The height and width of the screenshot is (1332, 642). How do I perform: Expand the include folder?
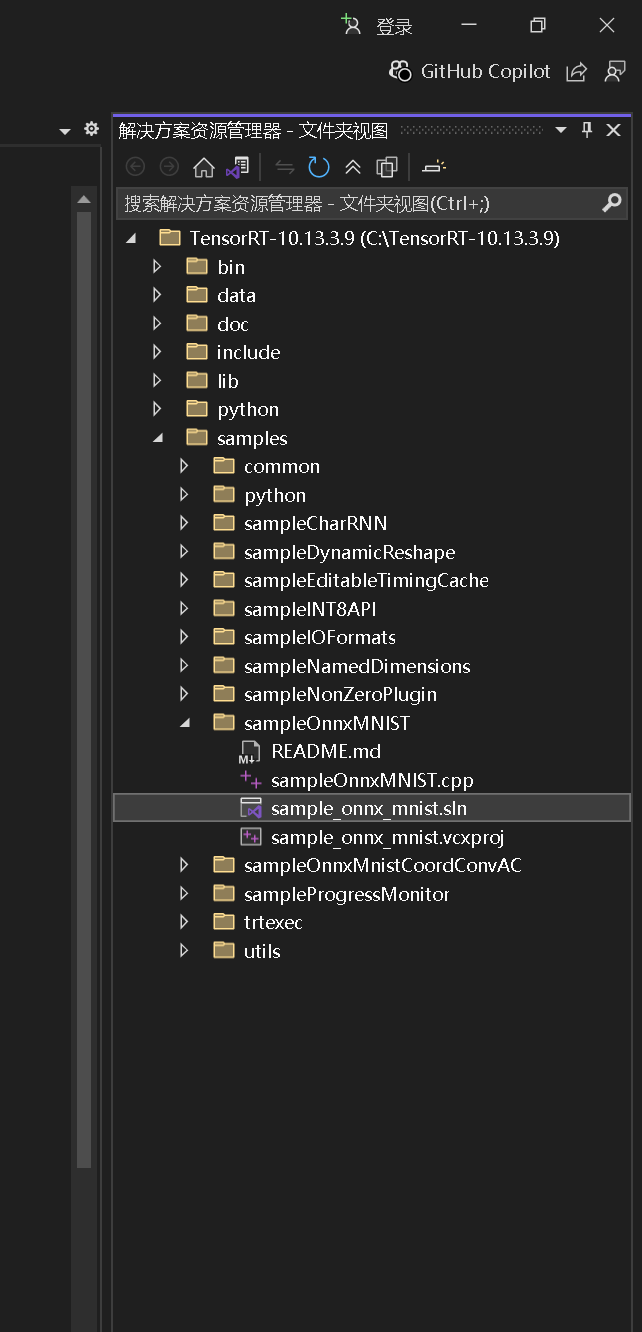[156, 352]
